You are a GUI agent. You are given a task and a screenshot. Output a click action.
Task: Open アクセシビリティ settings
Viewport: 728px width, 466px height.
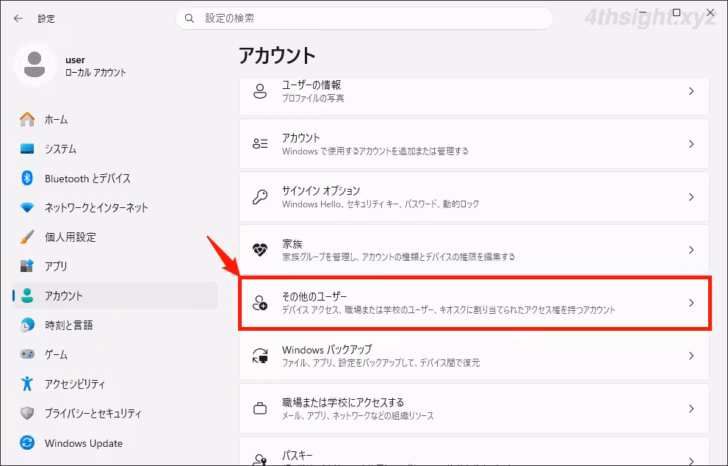pos(115,384)
